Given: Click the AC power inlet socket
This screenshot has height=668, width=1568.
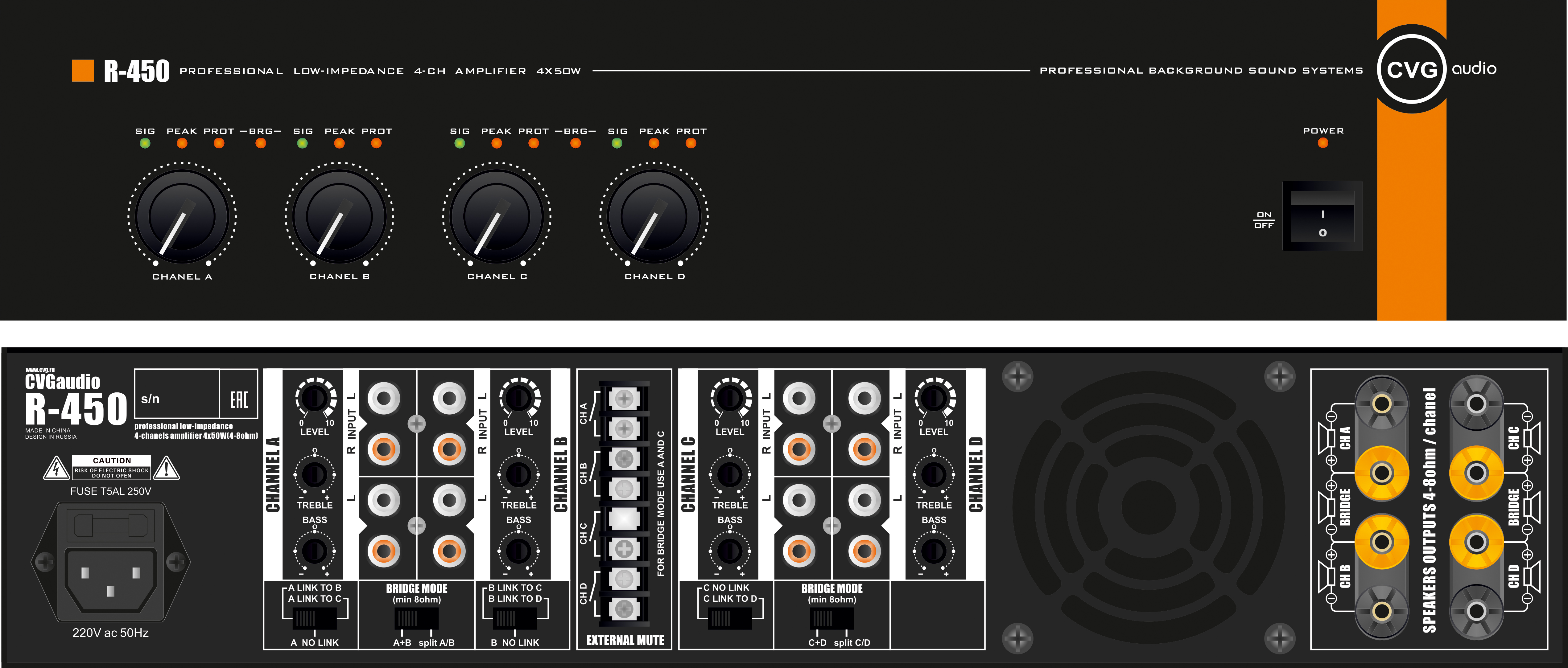Looking at the screenshot, I should tap(111, 581).
